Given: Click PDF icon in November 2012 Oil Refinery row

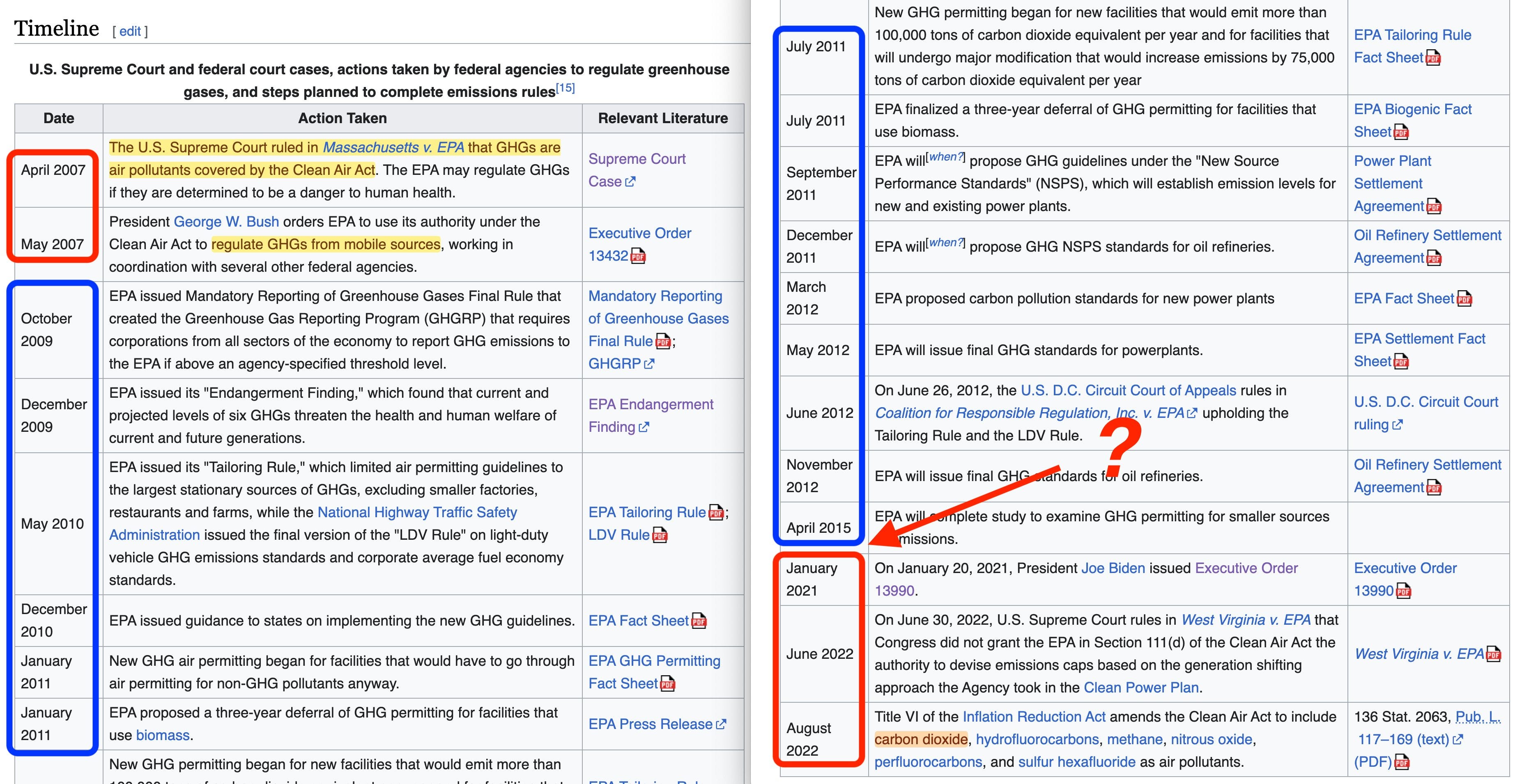Looking at the screenshot, I should click(x=1434, y=488).
